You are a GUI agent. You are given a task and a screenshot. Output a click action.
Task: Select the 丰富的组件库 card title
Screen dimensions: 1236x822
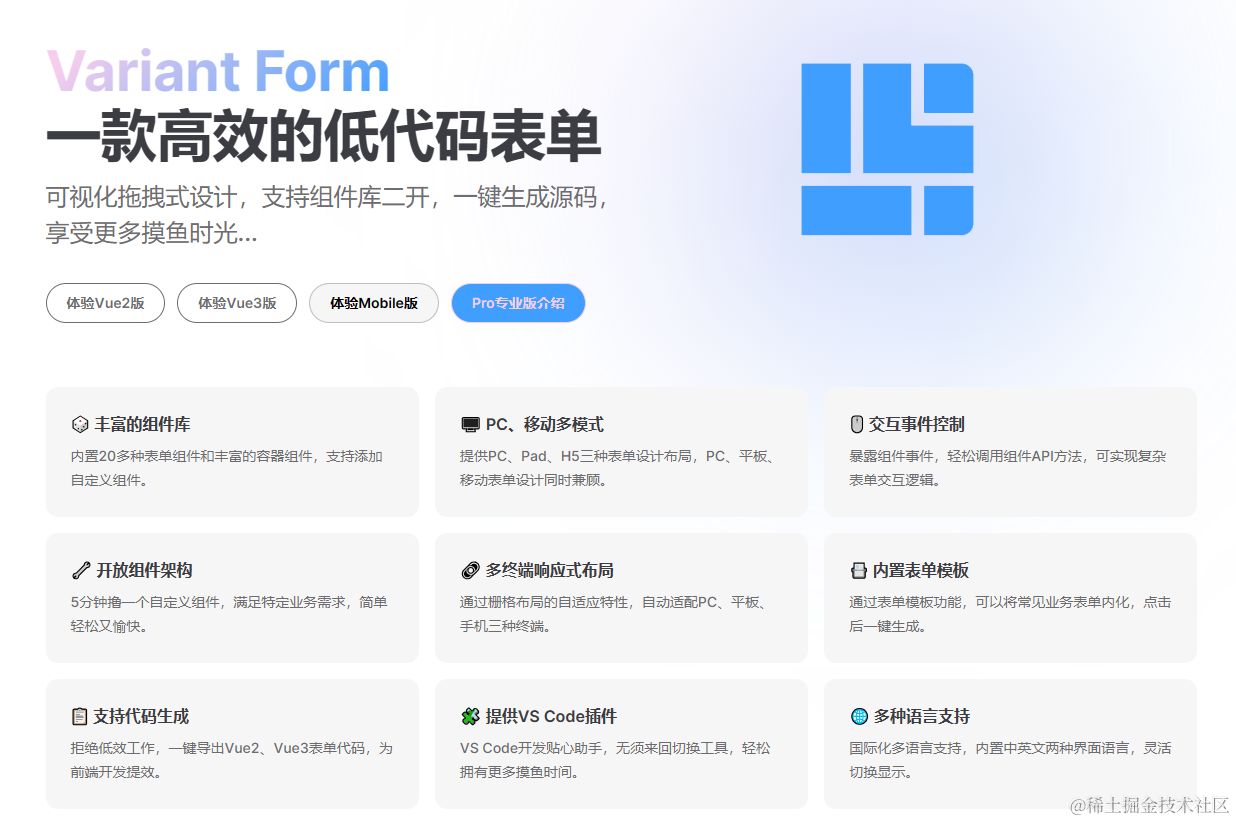click(142, 425)
